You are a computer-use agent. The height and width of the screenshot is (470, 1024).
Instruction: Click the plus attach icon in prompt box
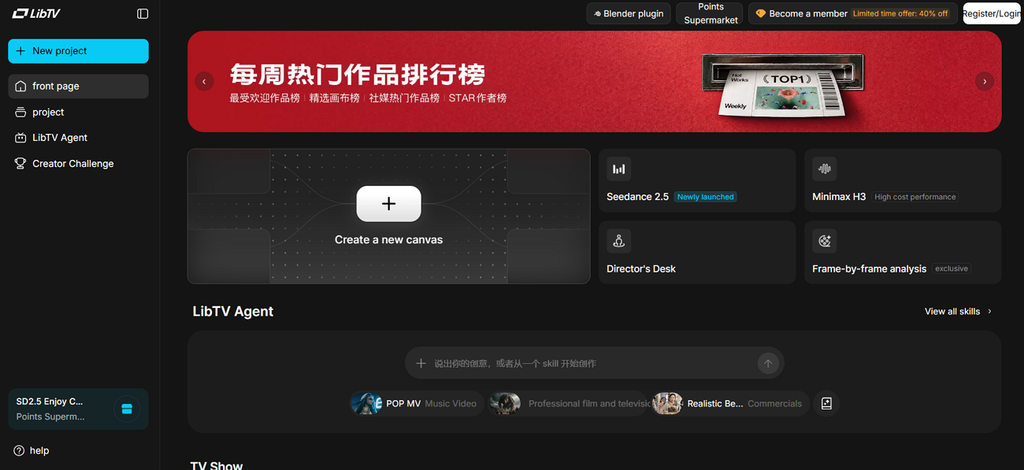[421, 364]
